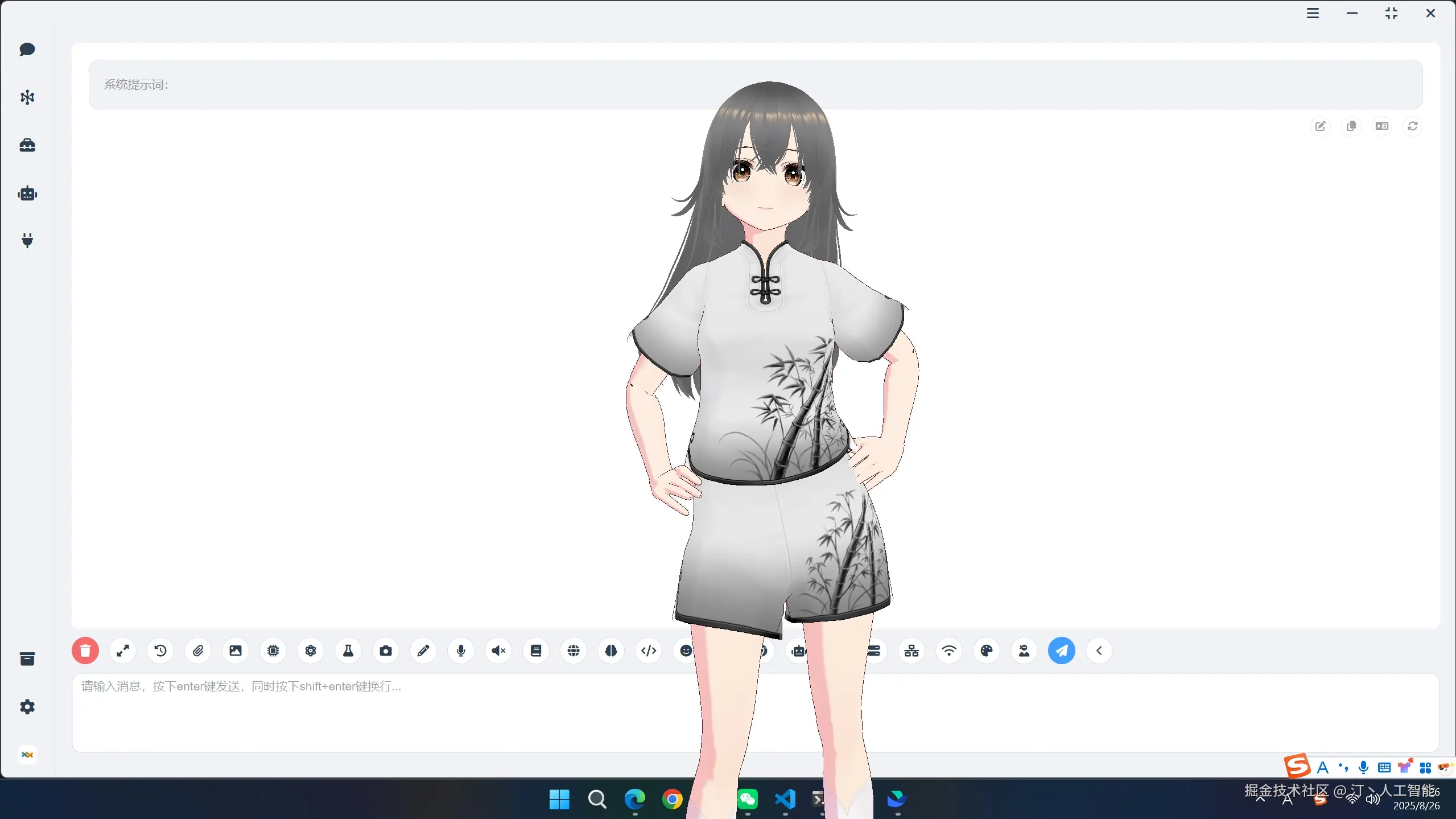Viewport: 1456px width, 819px height.
Task: Open the attachment paperclip tool
Action: click(x=197, y=651)
